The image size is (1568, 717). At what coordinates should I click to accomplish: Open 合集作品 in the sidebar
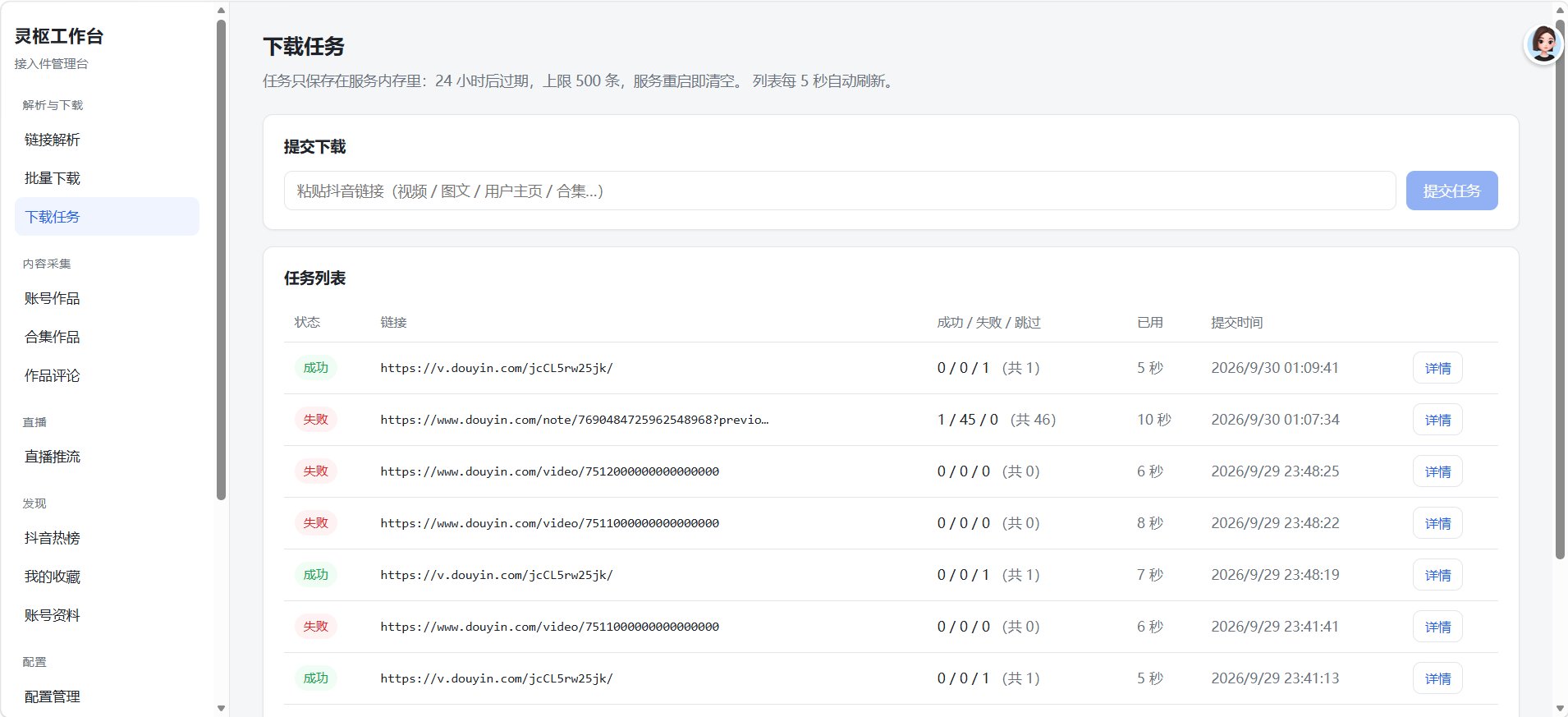point(107,337)
